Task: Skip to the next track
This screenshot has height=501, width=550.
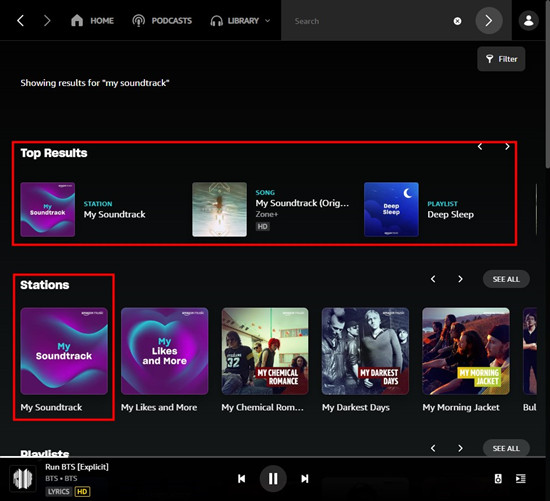Action: coord(304,479)
